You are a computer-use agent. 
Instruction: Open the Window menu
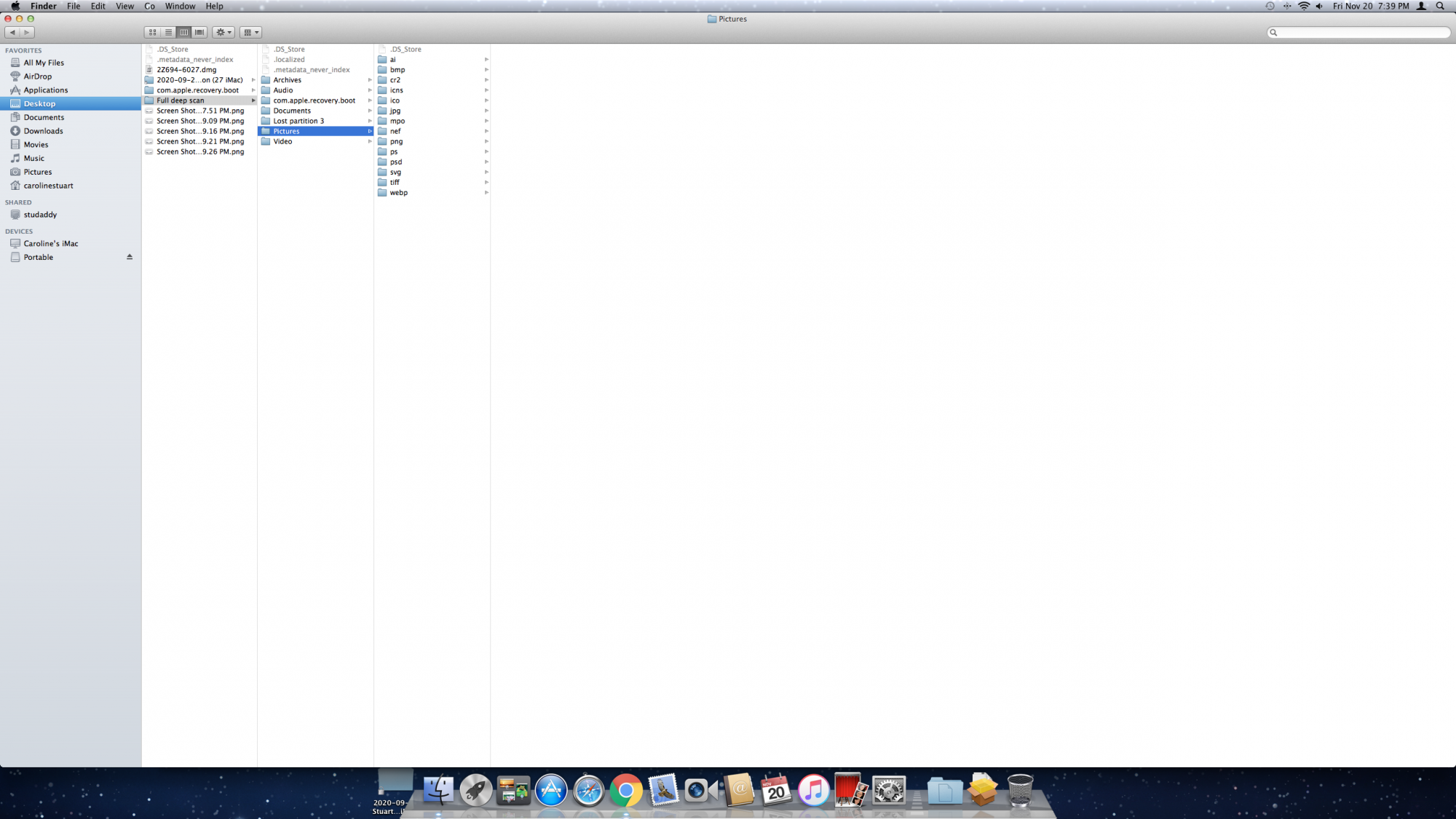[x=180, y=6]
